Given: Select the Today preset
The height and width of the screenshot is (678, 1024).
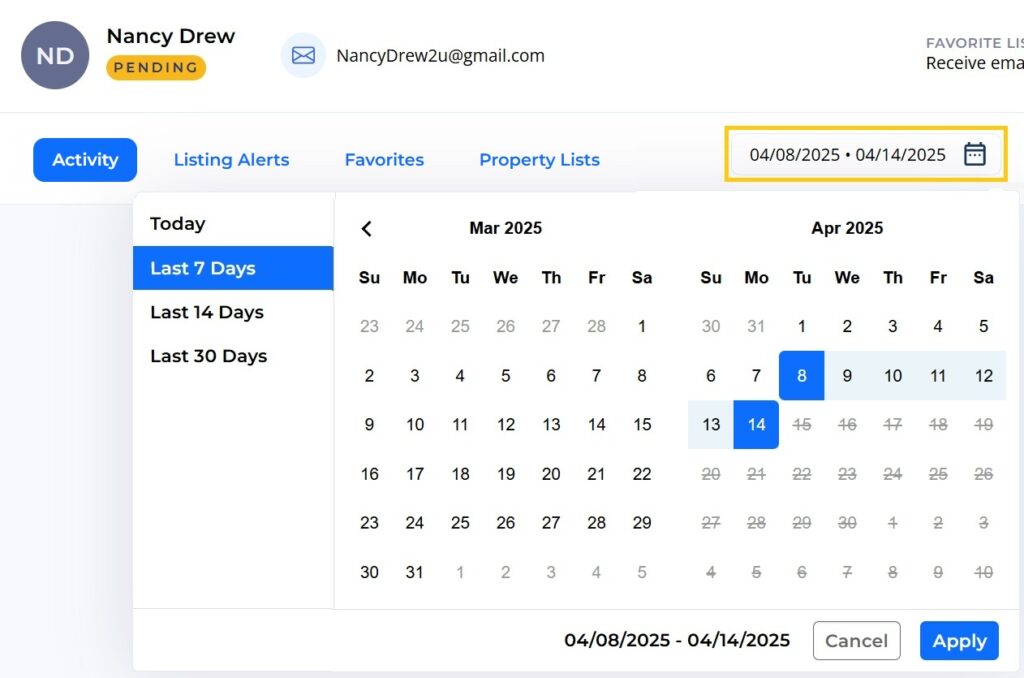Looking at the screenshot, I should [x=178, y=224].
